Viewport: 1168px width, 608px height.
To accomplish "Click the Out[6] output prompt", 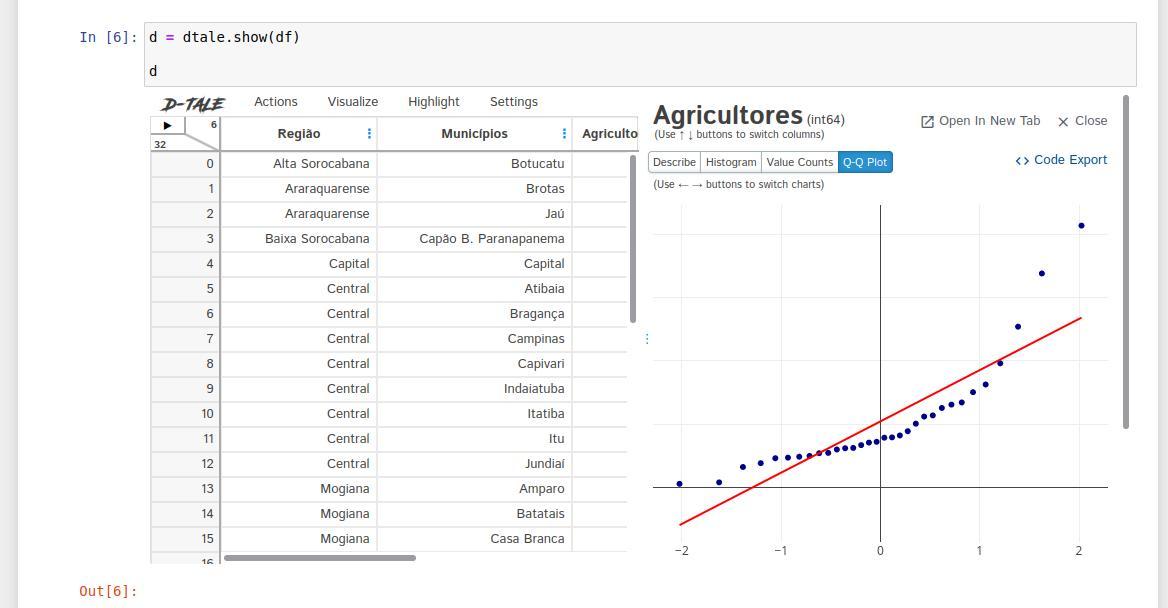I will point(108,591).
